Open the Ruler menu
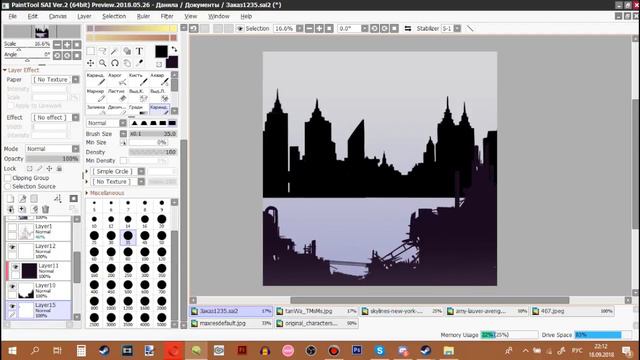 pyautogui.click(x=143, y=16)
